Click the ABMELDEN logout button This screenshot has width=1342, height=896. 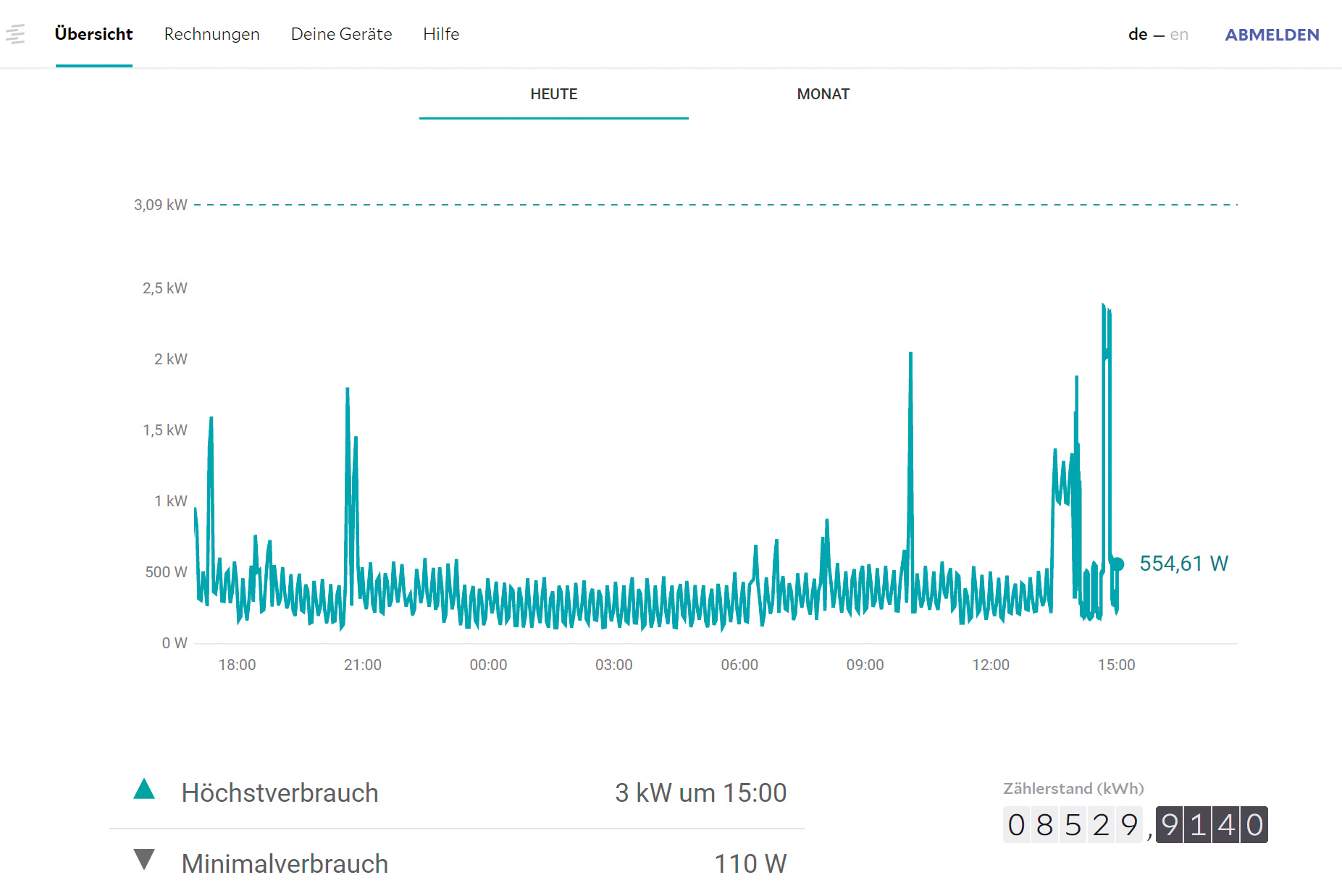pos(1272,34)
